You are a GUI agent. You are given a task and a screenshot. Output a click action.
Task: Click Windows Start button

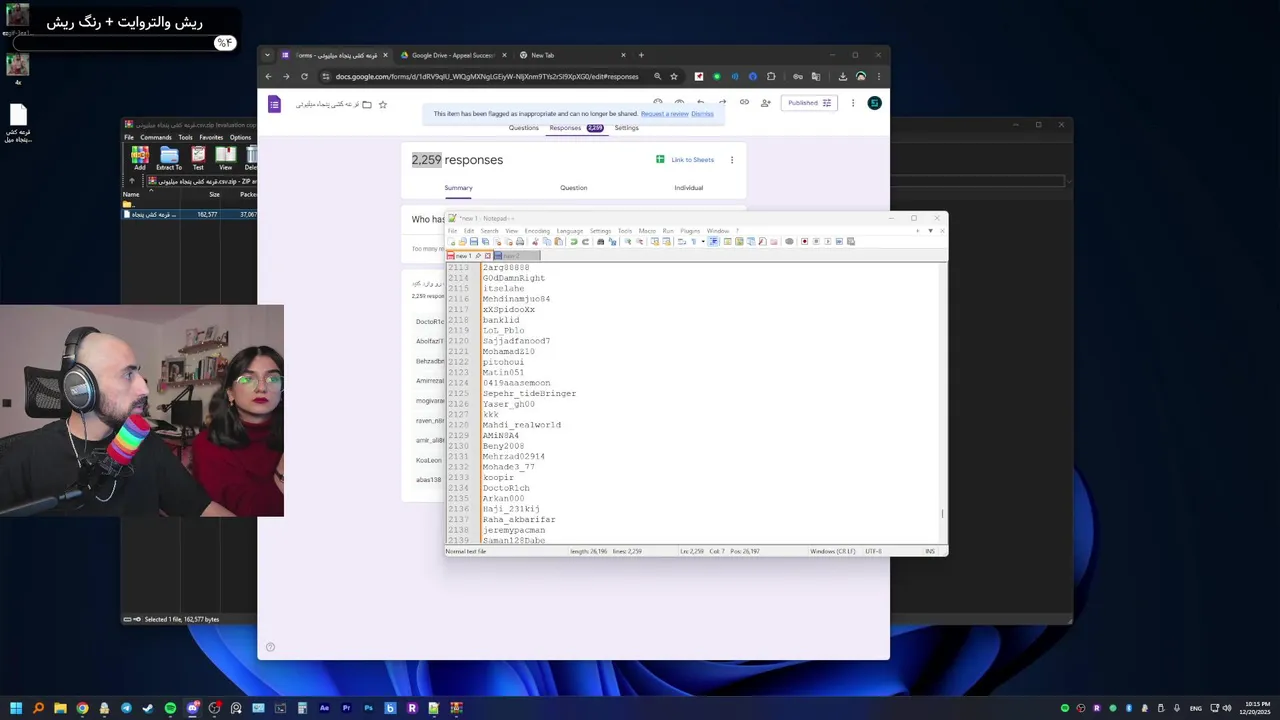pyautogui.click(x=16, y=708)
